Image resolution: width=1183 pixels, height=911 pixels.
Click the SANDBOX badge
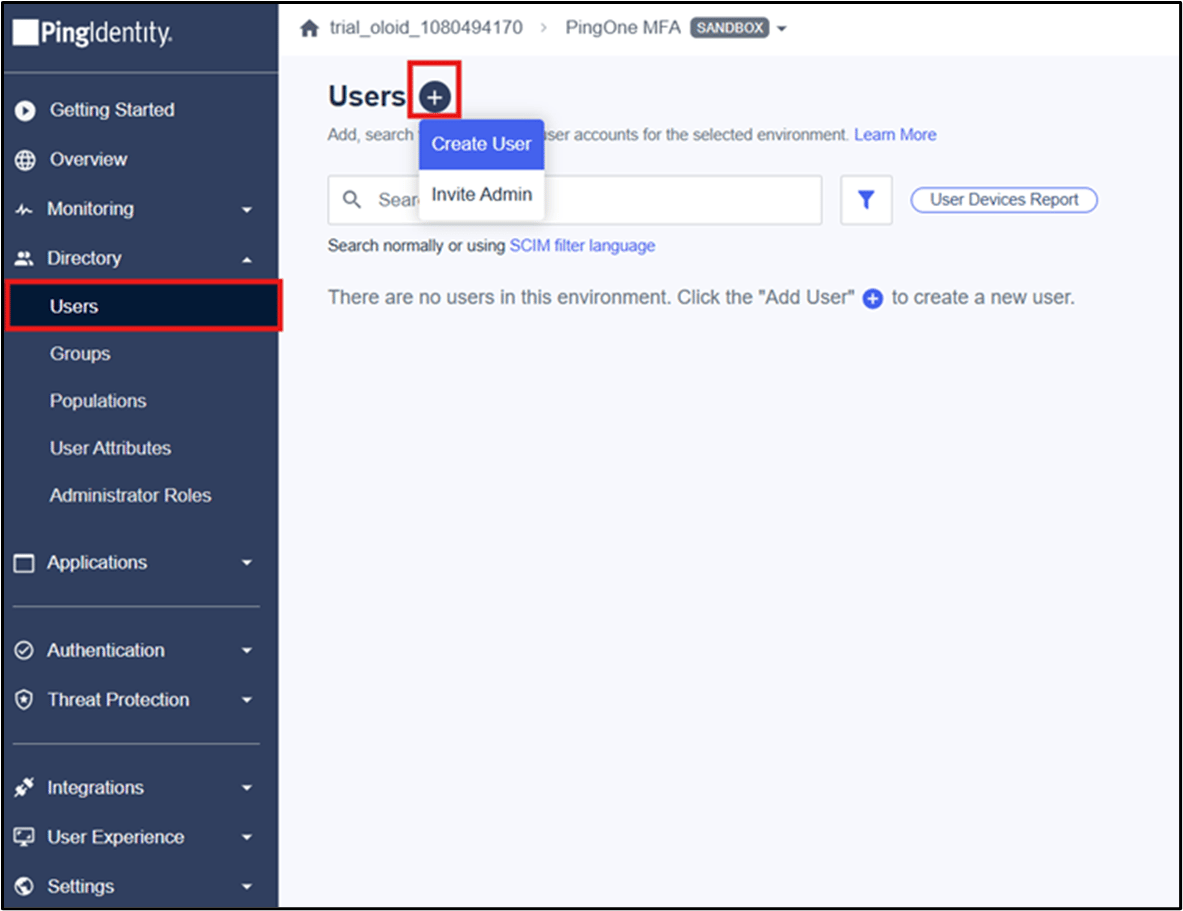coord(730,28)
